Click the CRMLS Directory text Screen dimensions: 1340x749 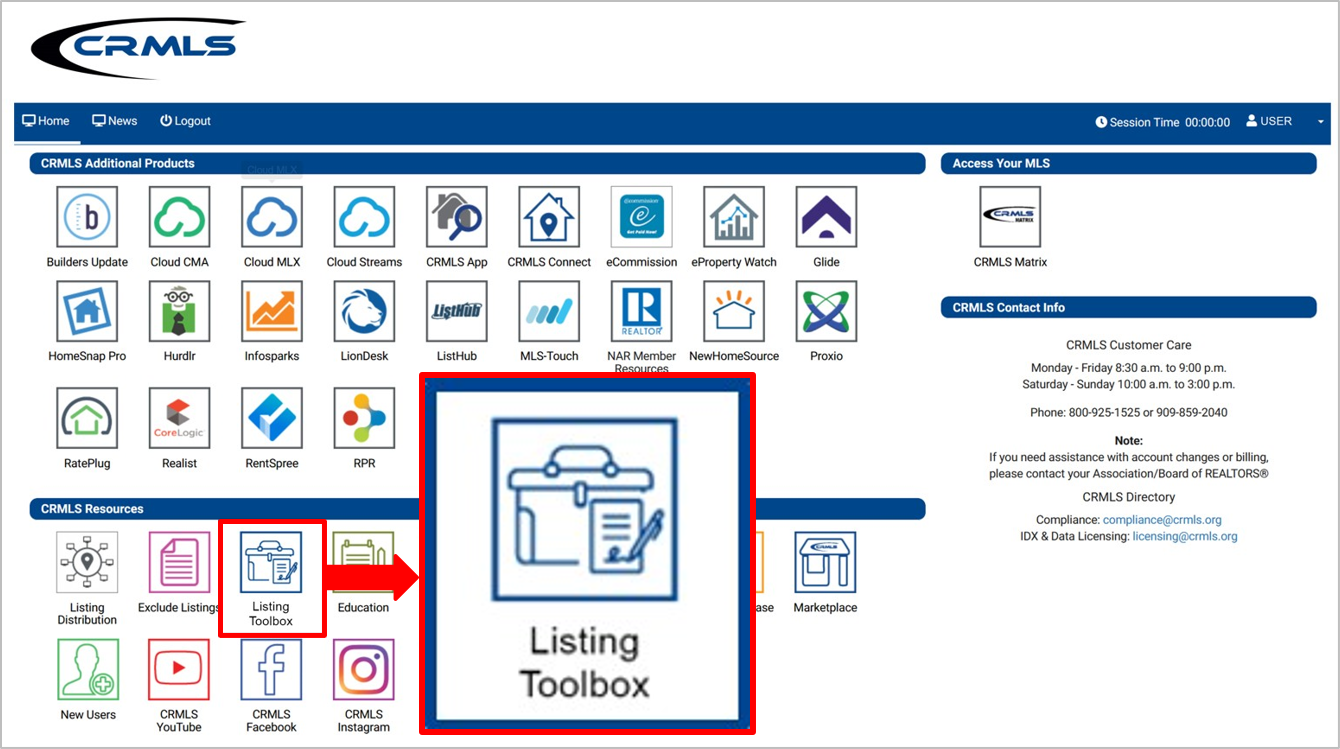(1129, 497)
